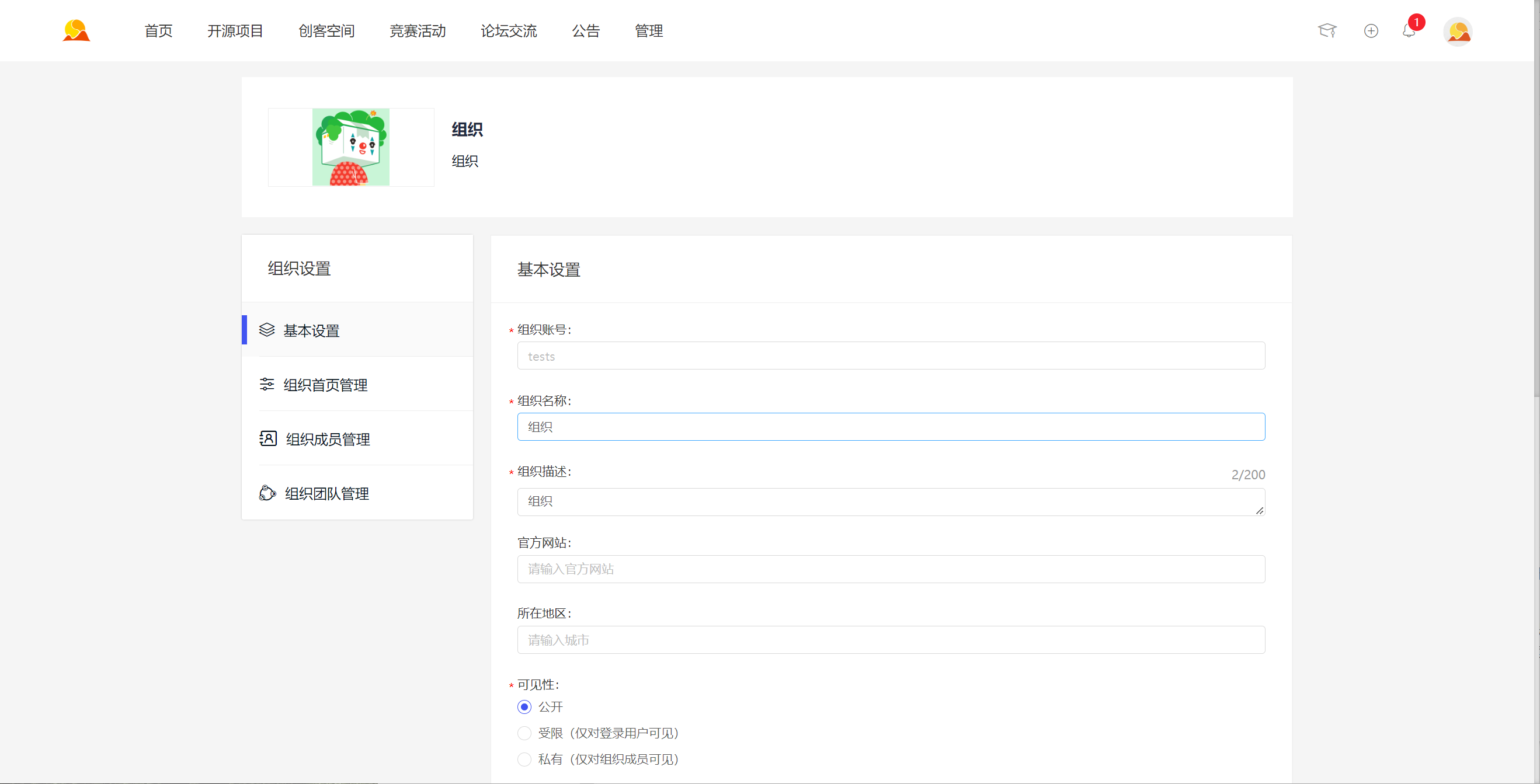Viewport: 1540px width, 784px height.
Task: Click the team icon beside 组织团队管理
Action: tap(267, 493)
